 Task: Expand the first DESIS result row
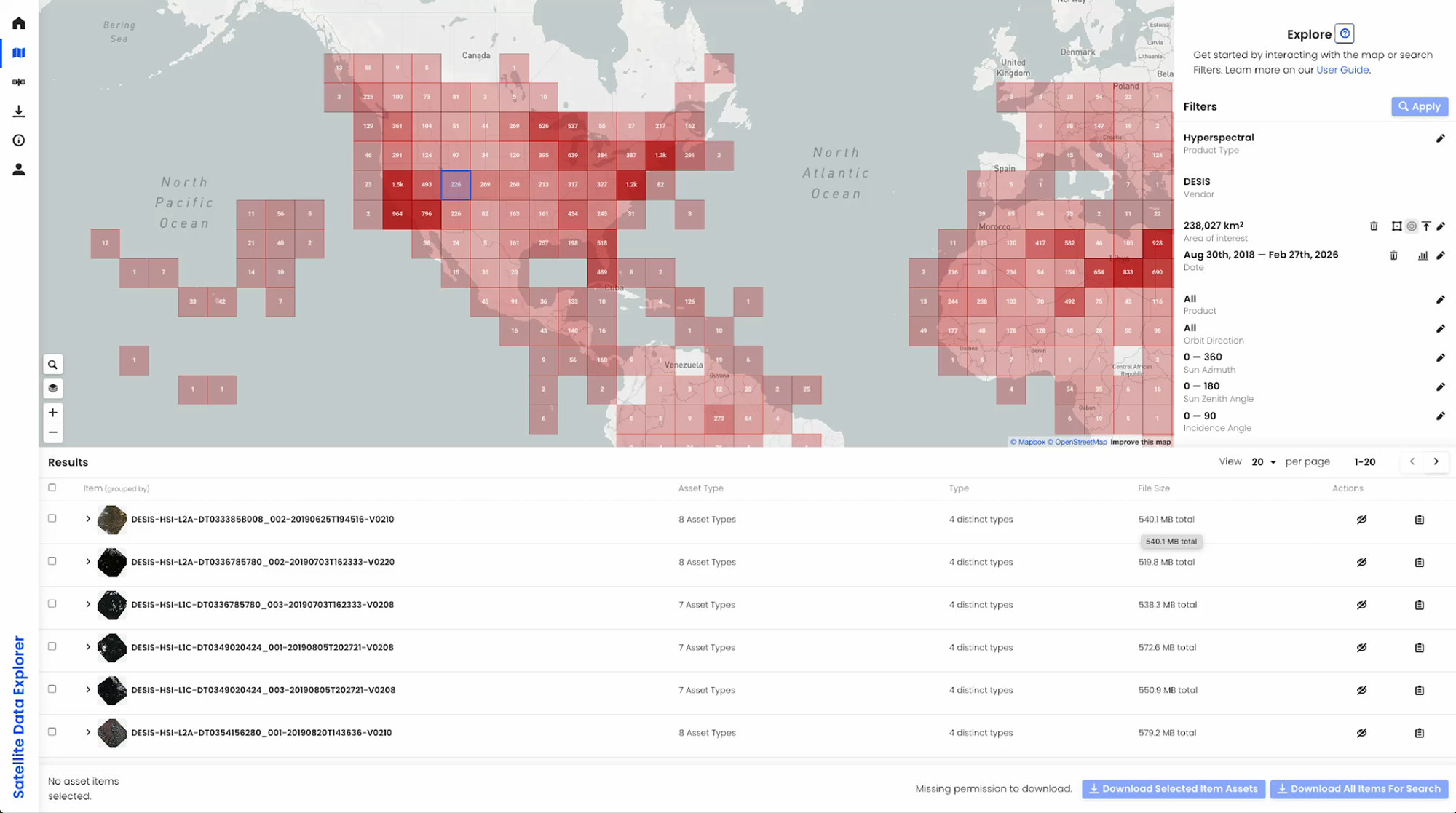pos(88,519)
